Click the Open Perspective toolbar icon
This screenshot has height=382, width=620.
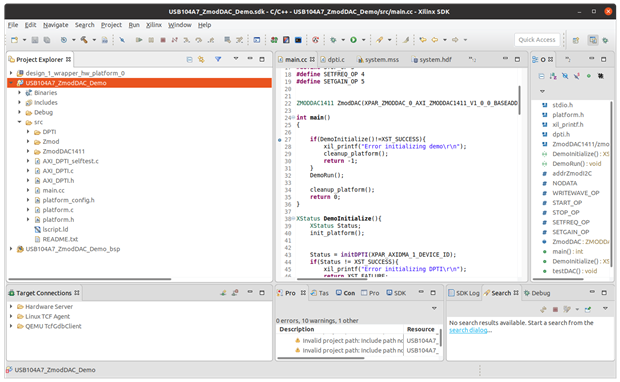click(576, 40)
